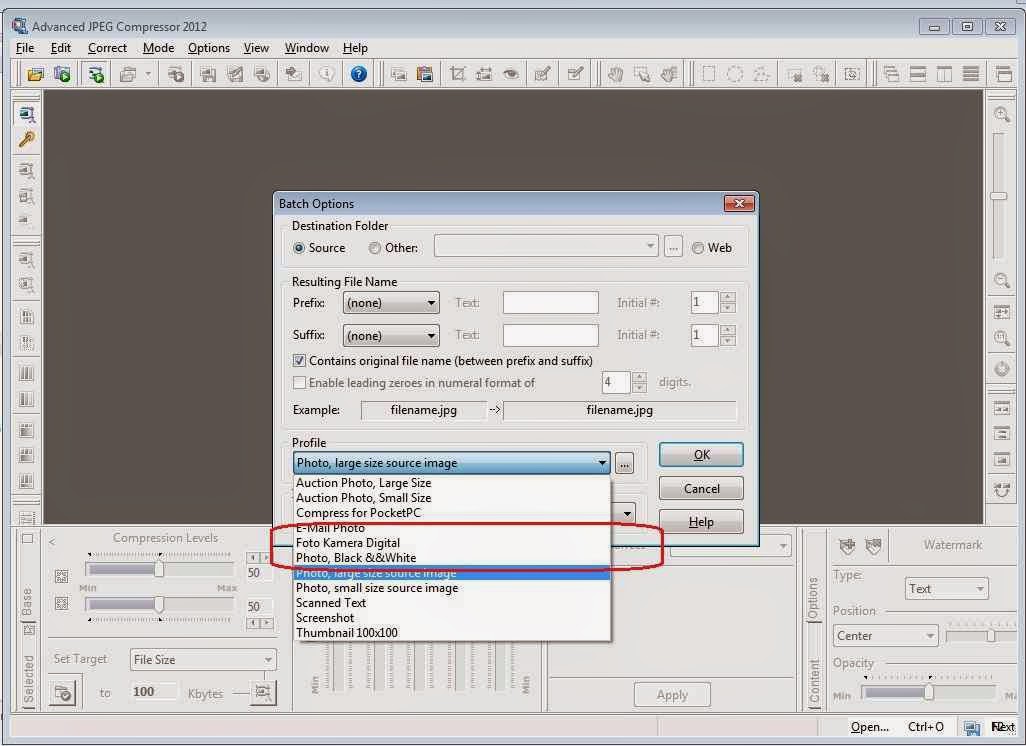Viewport: 1026px width, 746px height.
Task: Choose Thumbnail 100x100 profile
Action: pyautogui.click(x=451, y=633)
